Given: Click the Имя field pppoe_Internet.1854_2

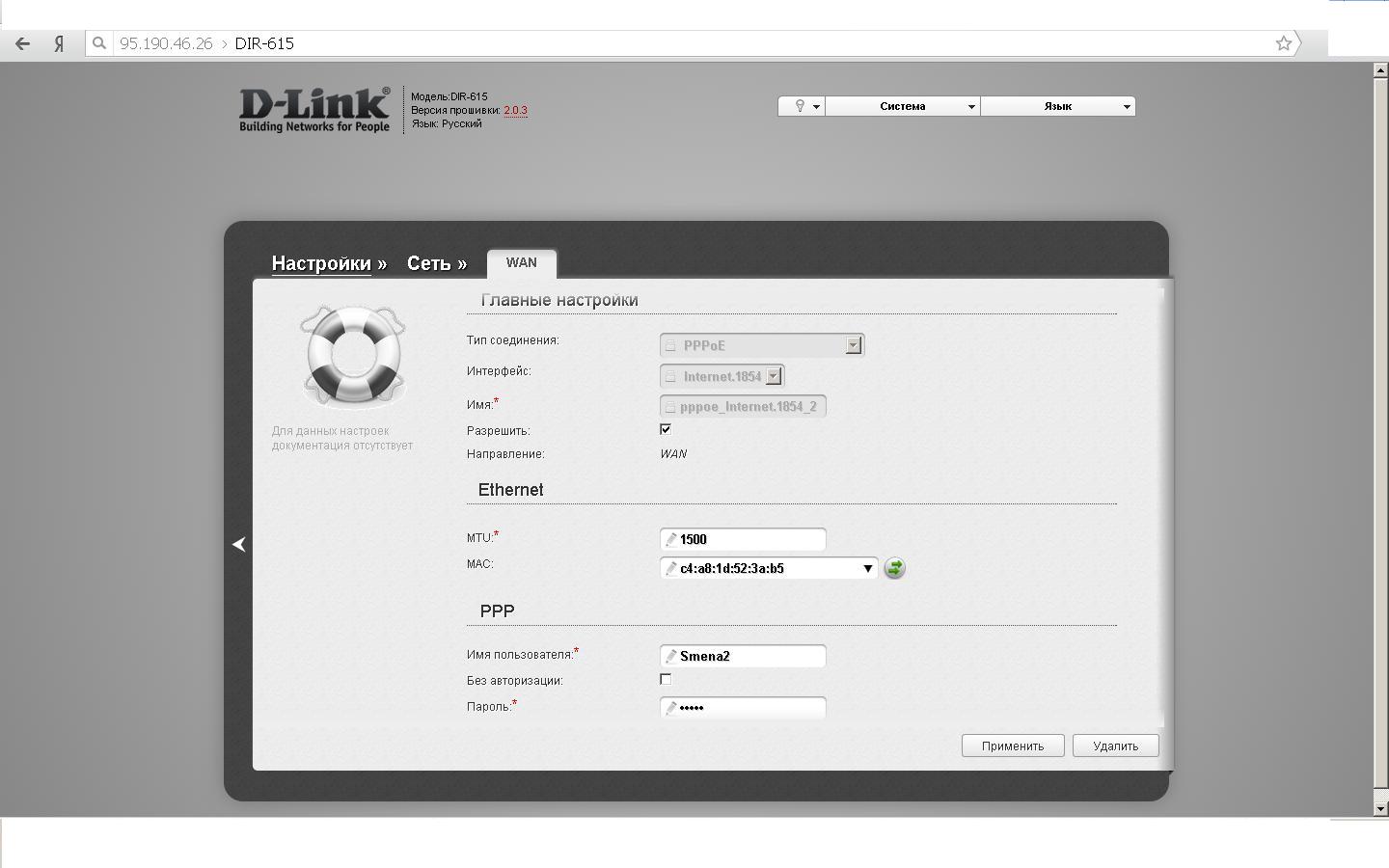Looking at the screenshot, I should pos(743,406).
